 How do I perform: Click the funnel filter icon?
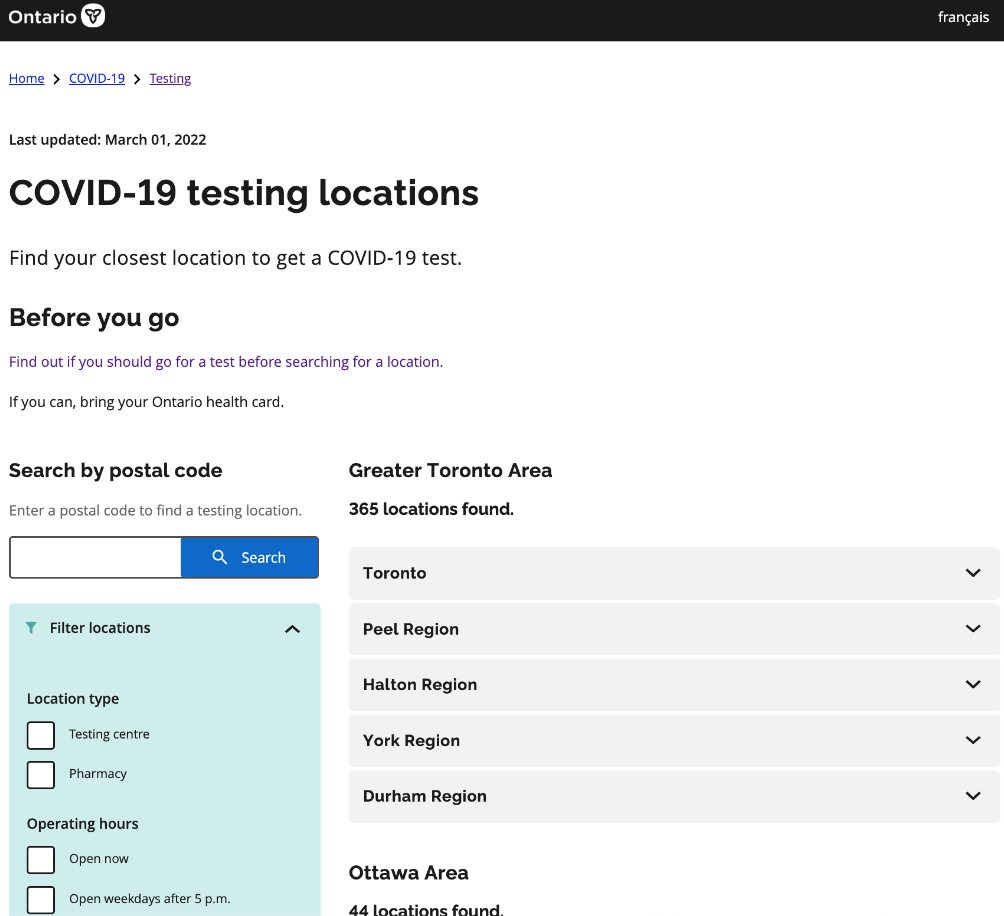click(31, 628)
